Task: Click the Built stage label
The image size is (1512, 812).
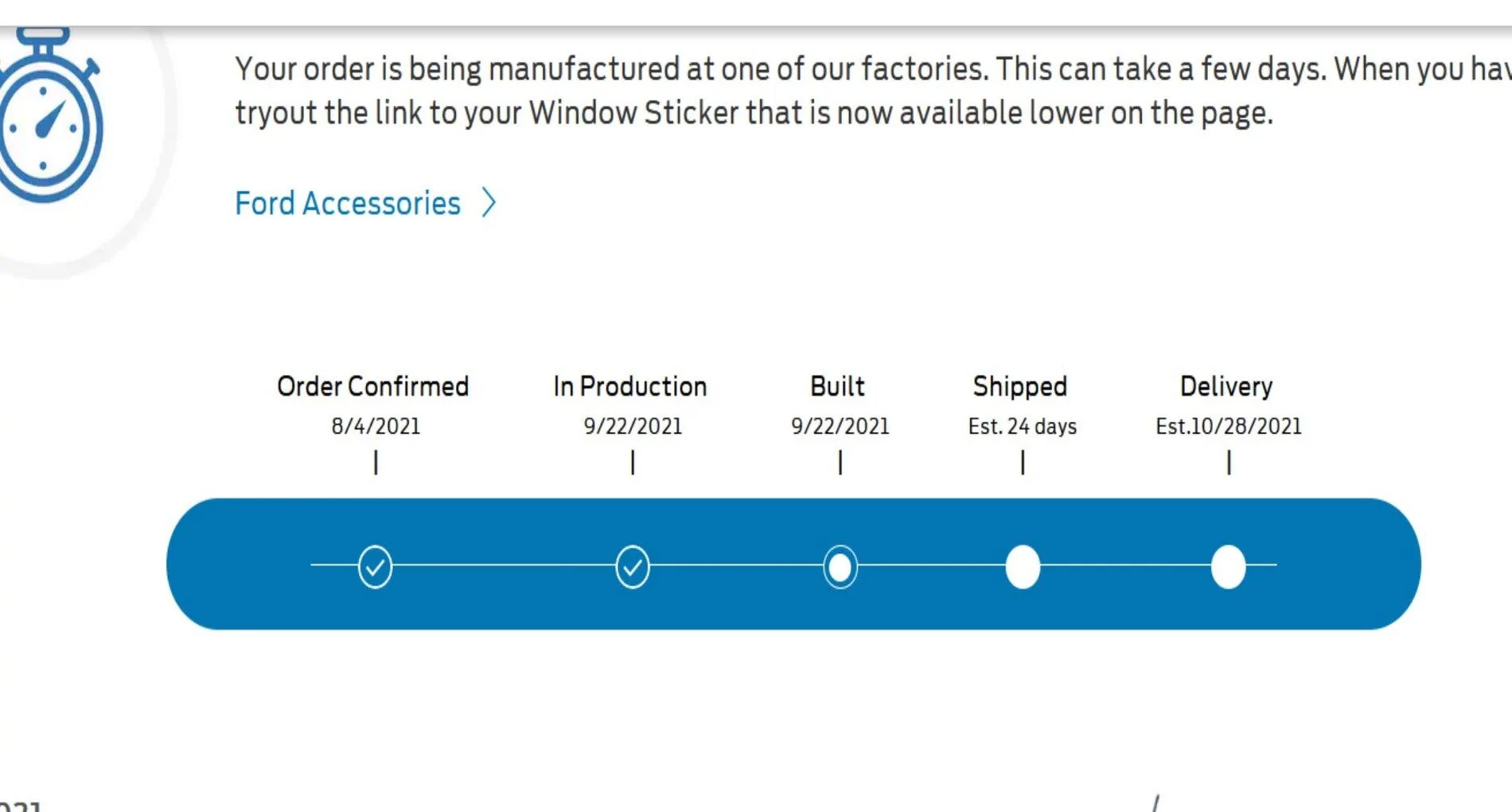Action: pos(837,386)
